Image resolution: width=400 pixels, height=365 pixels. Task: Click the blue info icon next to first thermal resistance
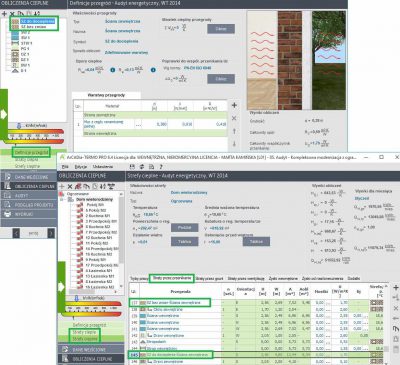pos(113,70)
